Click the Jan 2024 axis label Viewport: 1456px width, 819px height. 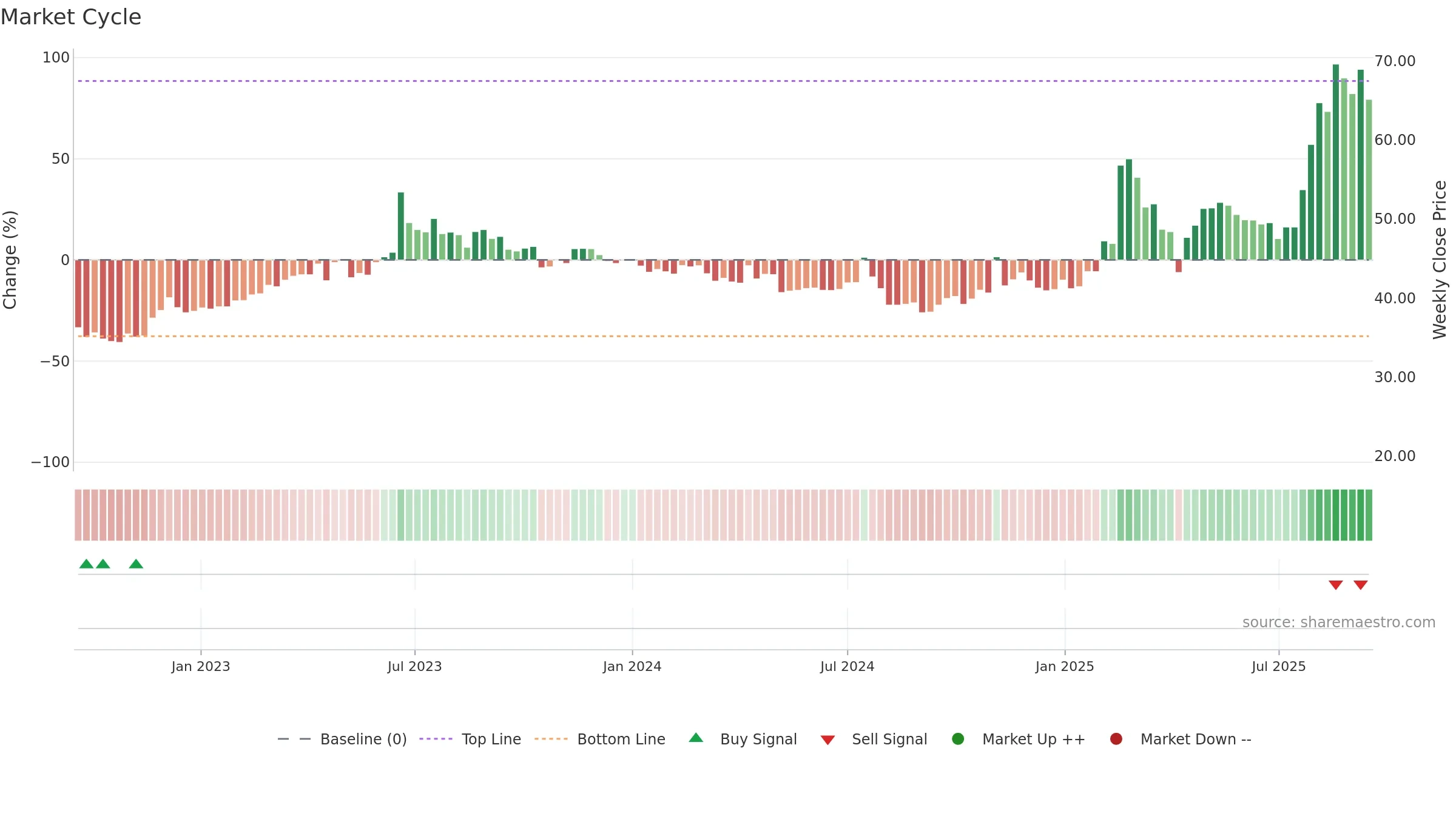[632, 667]
